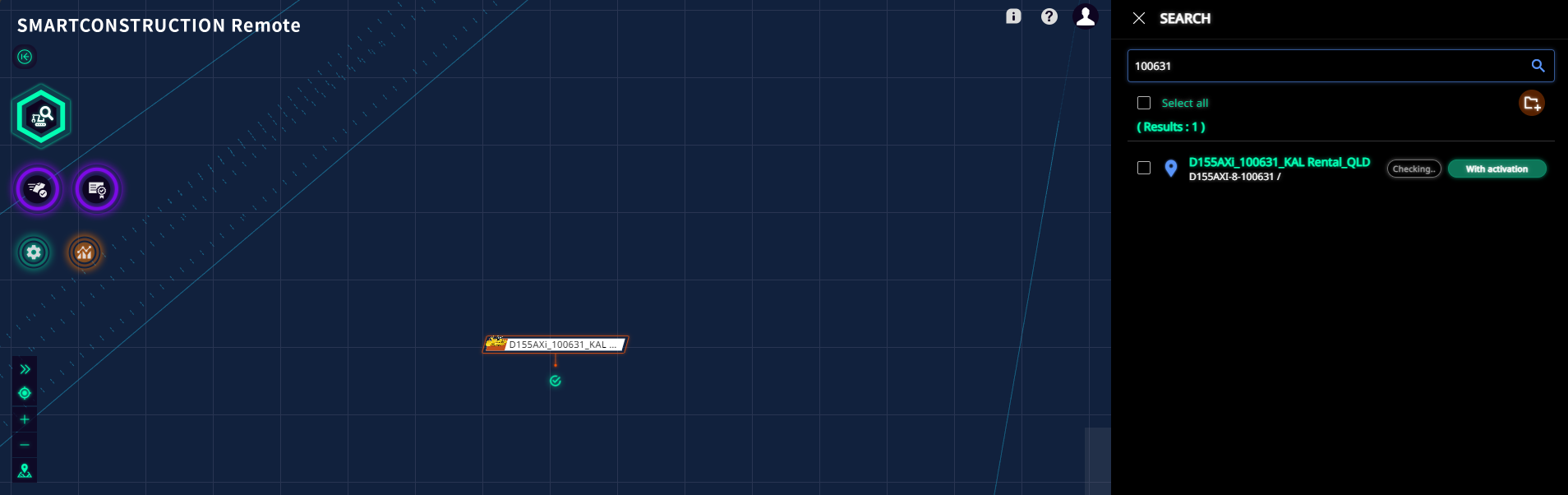This screenshot has width=1568, height=495.
Task: Center the map on the current location
Action: point(25,393)
